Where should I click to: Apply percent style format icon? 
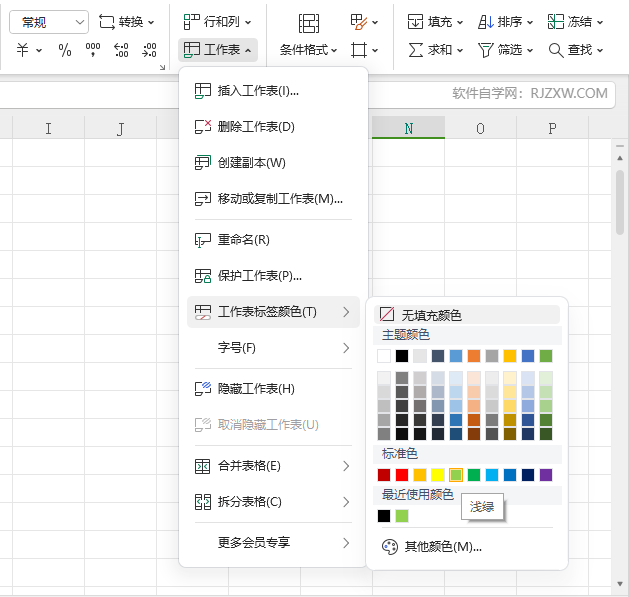[65, 50]
